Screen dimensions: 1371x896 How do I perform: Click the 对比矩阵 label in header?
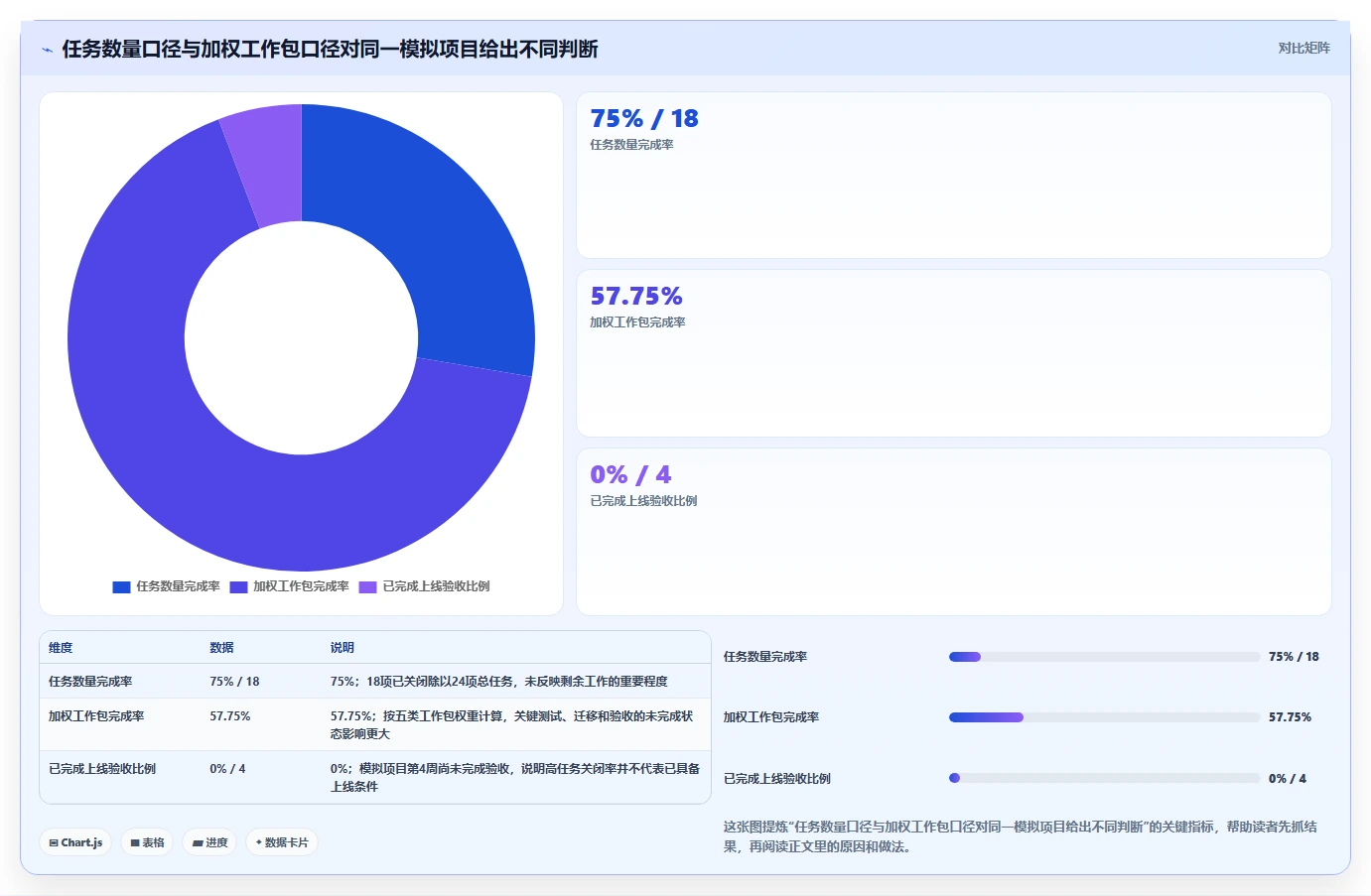tap(1303, 48)
